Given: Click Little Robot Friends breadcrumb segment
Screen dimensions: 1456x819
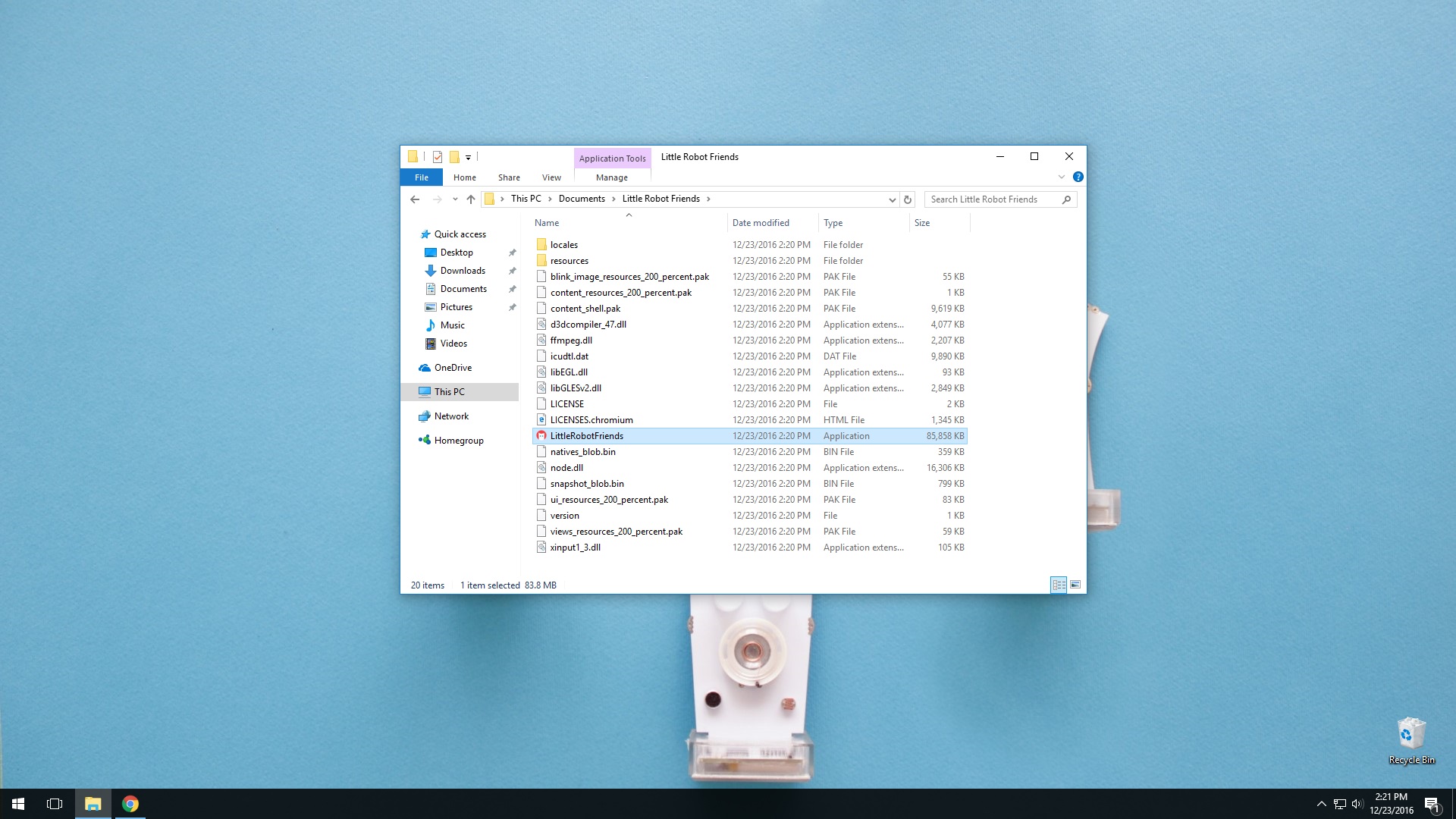Looking at the screenshot, I should coord(661,199).
